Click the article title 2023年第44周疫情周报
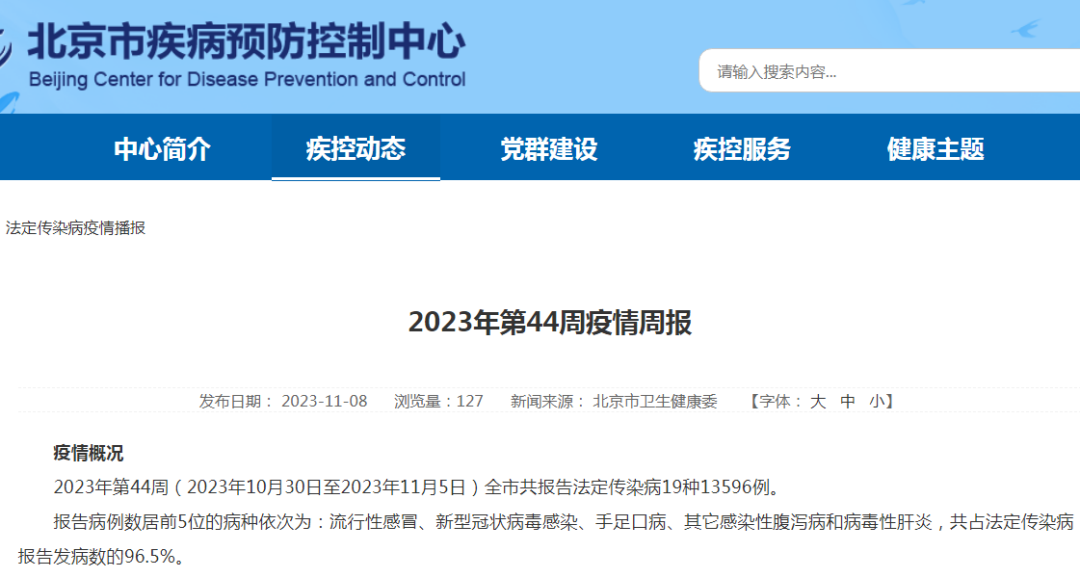Screen dimensions: 1080x578 [549, 323]
